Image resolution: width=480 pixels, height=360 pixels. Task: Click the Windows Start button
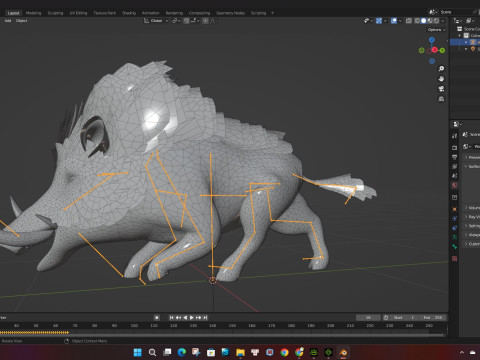pos(138,352)
